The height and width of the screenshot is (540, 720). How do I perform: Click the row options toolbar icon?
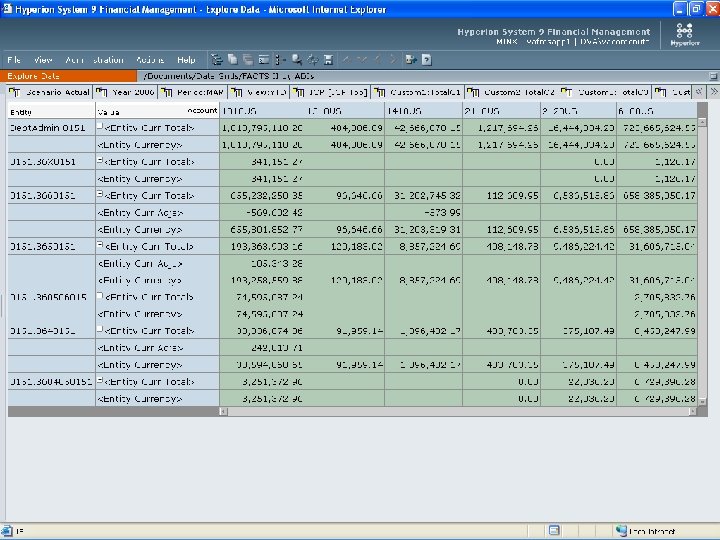280,60
